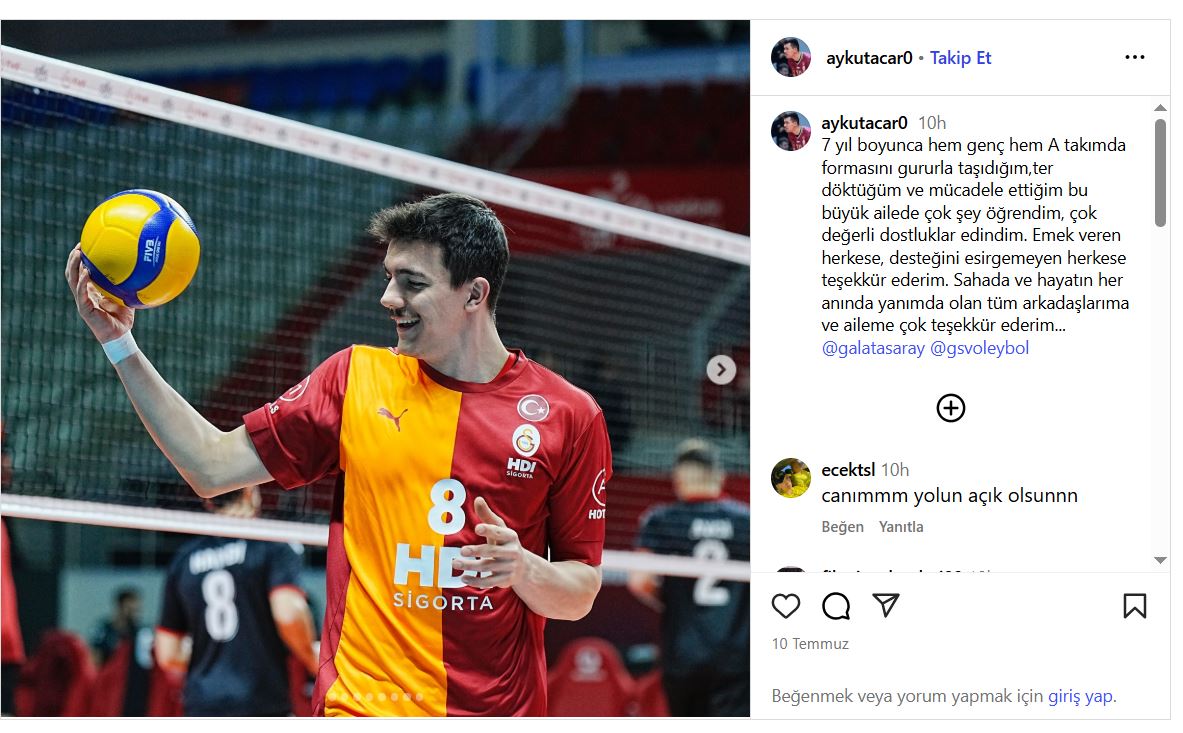Open the three-dot more options menu
Viewport: 1183px width, 733px height.
coord(1135,57)
